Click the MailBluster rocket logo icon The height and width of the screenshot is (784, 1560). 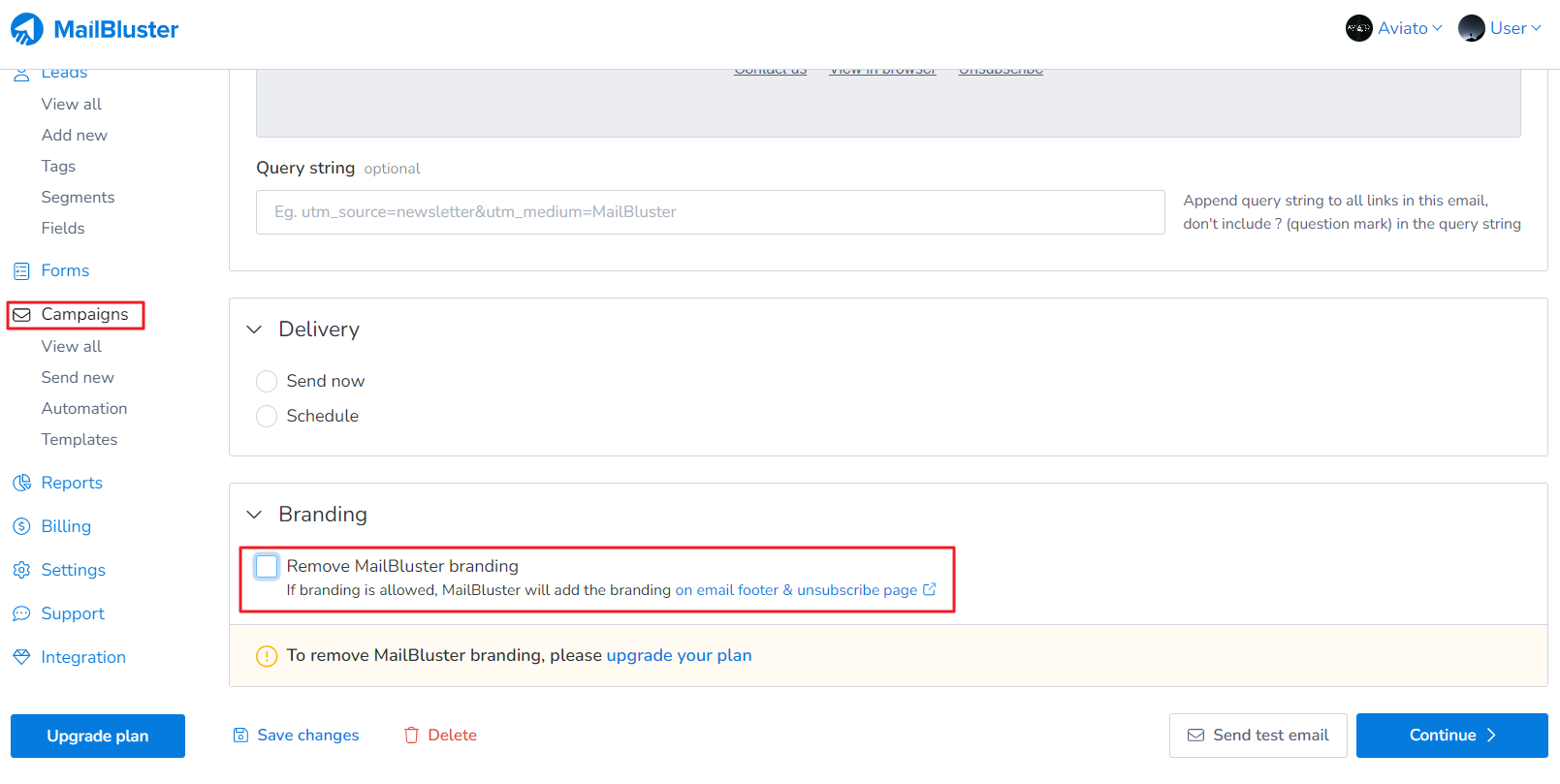tap(27, 29)
